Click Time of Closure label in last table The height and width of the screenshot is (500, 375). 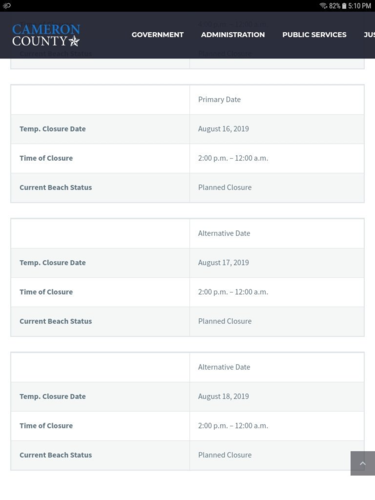[x=46, y=426]
